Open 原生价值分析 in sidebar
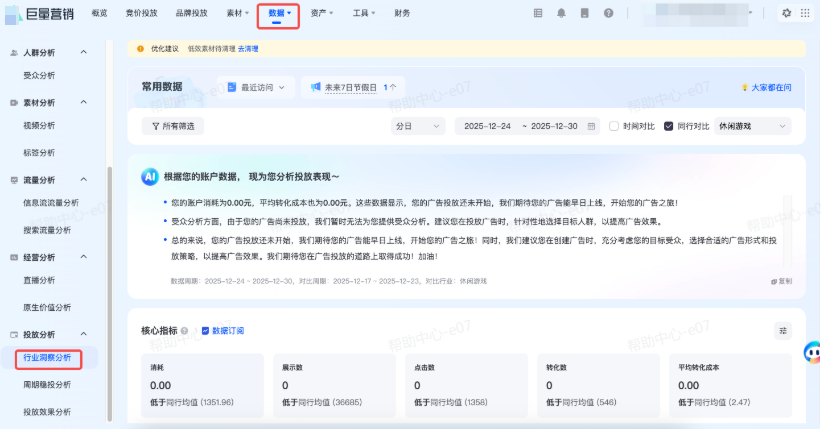 (x=47, y=307)
